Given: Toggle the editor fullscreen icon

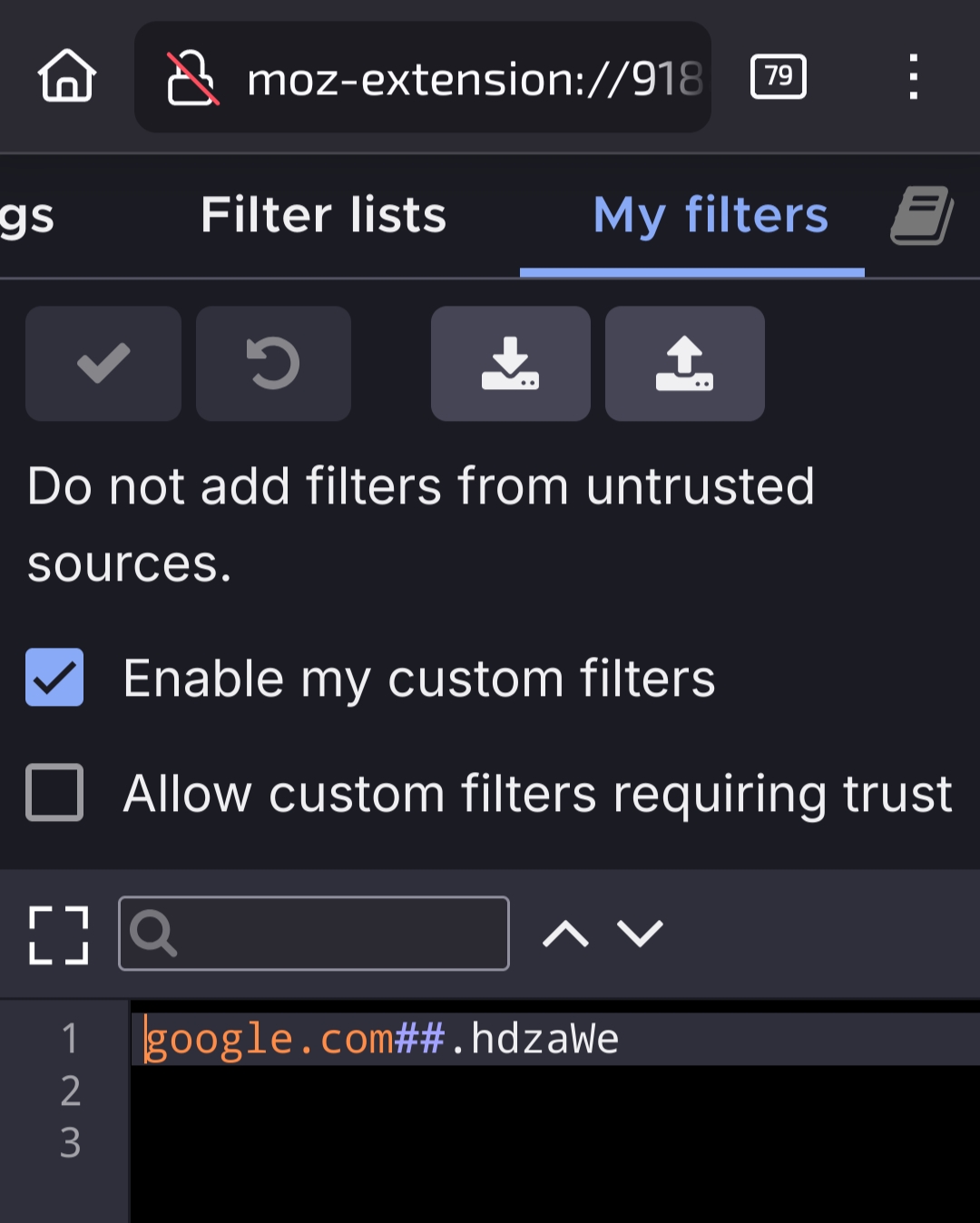Looking at the screenshot, I should pyautogui.click(x=59, y=934).
